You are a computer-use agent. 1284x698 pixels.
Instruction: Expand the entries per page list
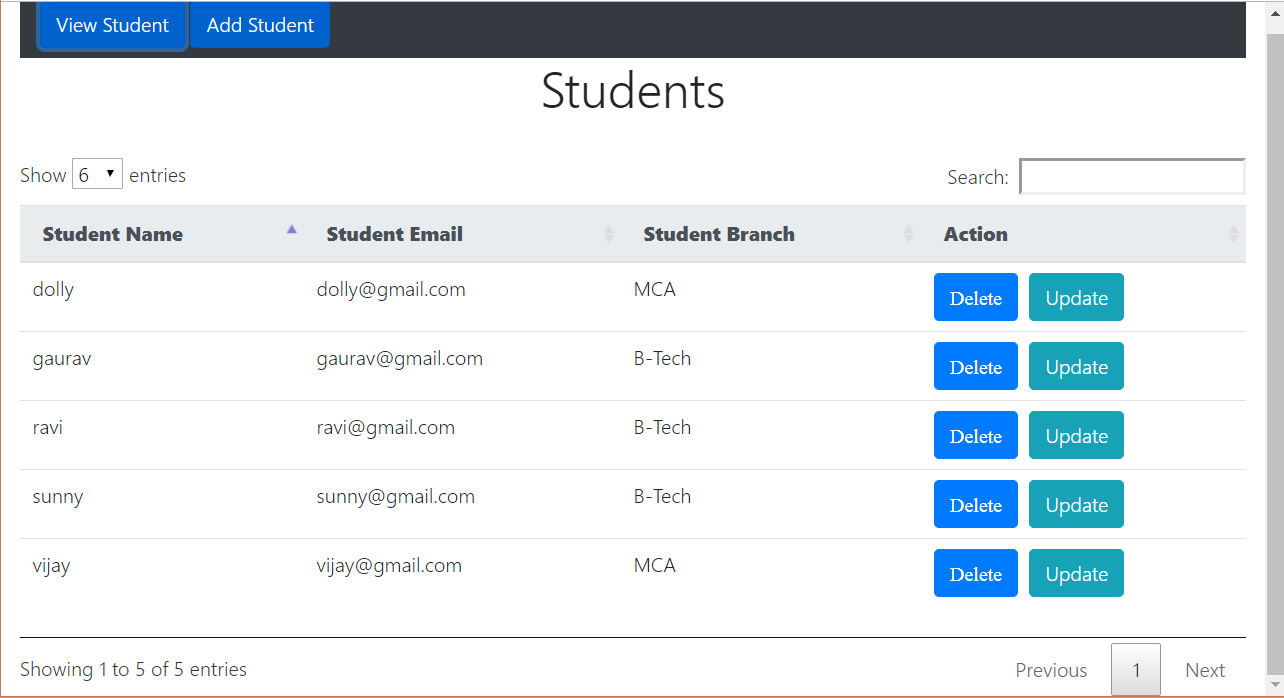click(x=97, y=173)
